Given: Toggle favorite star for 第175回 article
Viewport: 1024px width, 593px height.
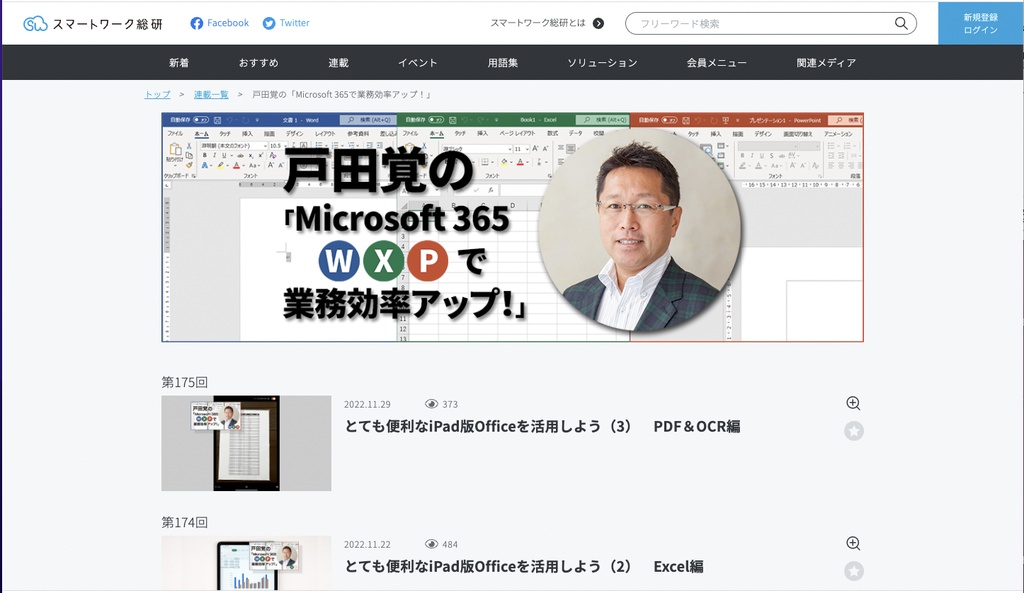Looking at the screenshot, I should (x=854, y=431).
